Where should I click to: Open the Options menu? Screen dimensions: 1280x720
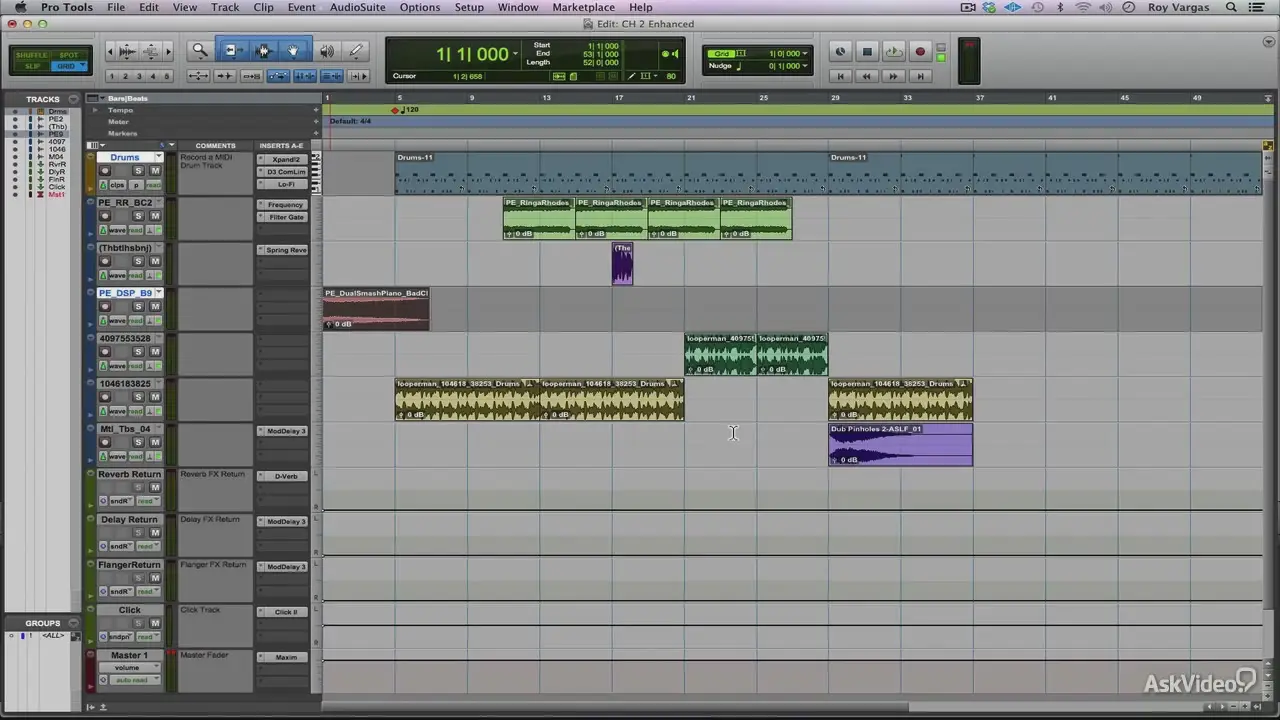point(419,7)
